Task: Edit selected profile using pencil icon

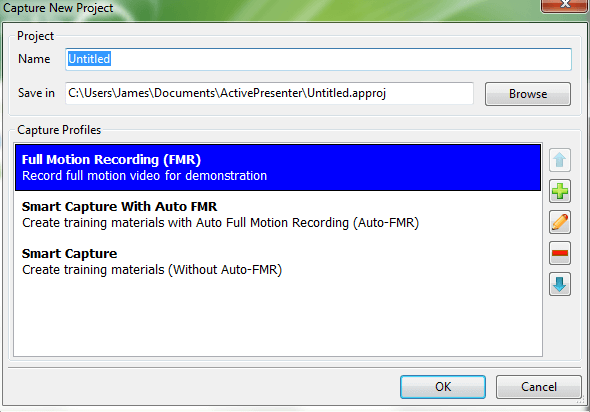Action: click(x=560, y=222)
